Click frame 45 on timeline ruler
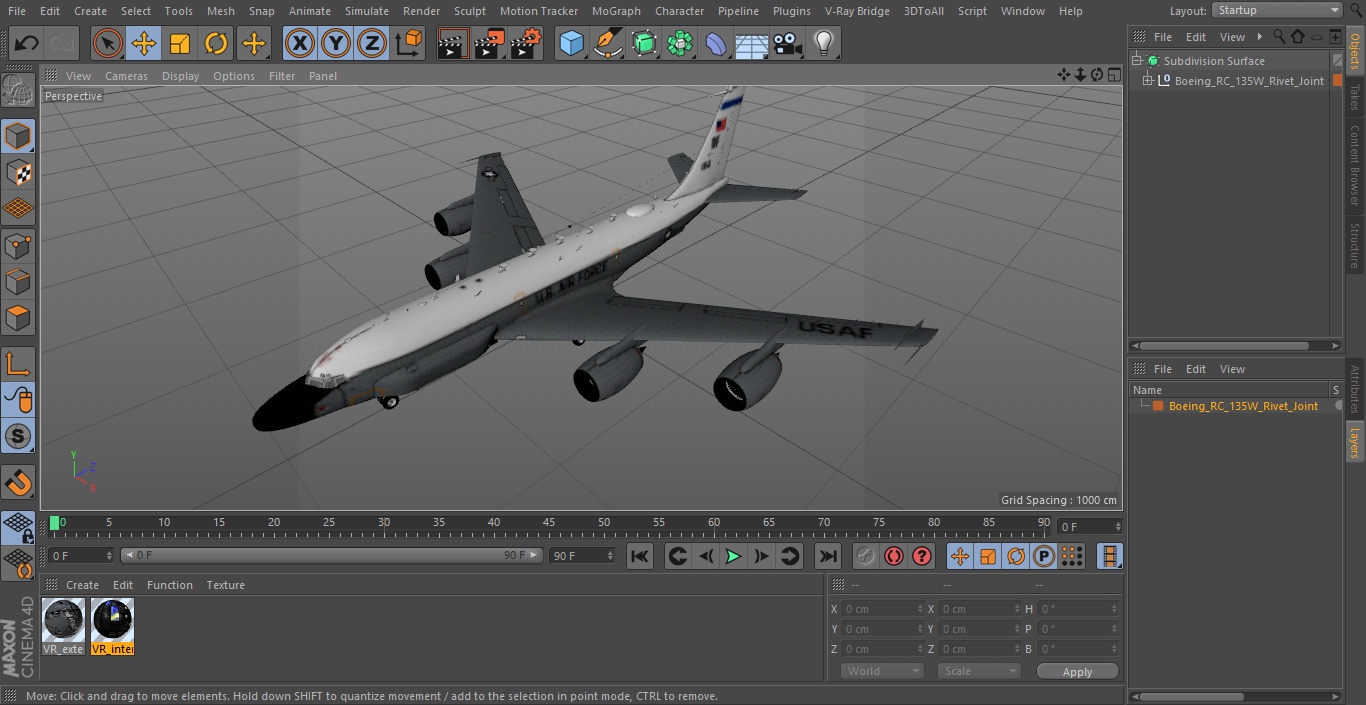Screen dimensions: 1366x705 (x=548, y=523)
